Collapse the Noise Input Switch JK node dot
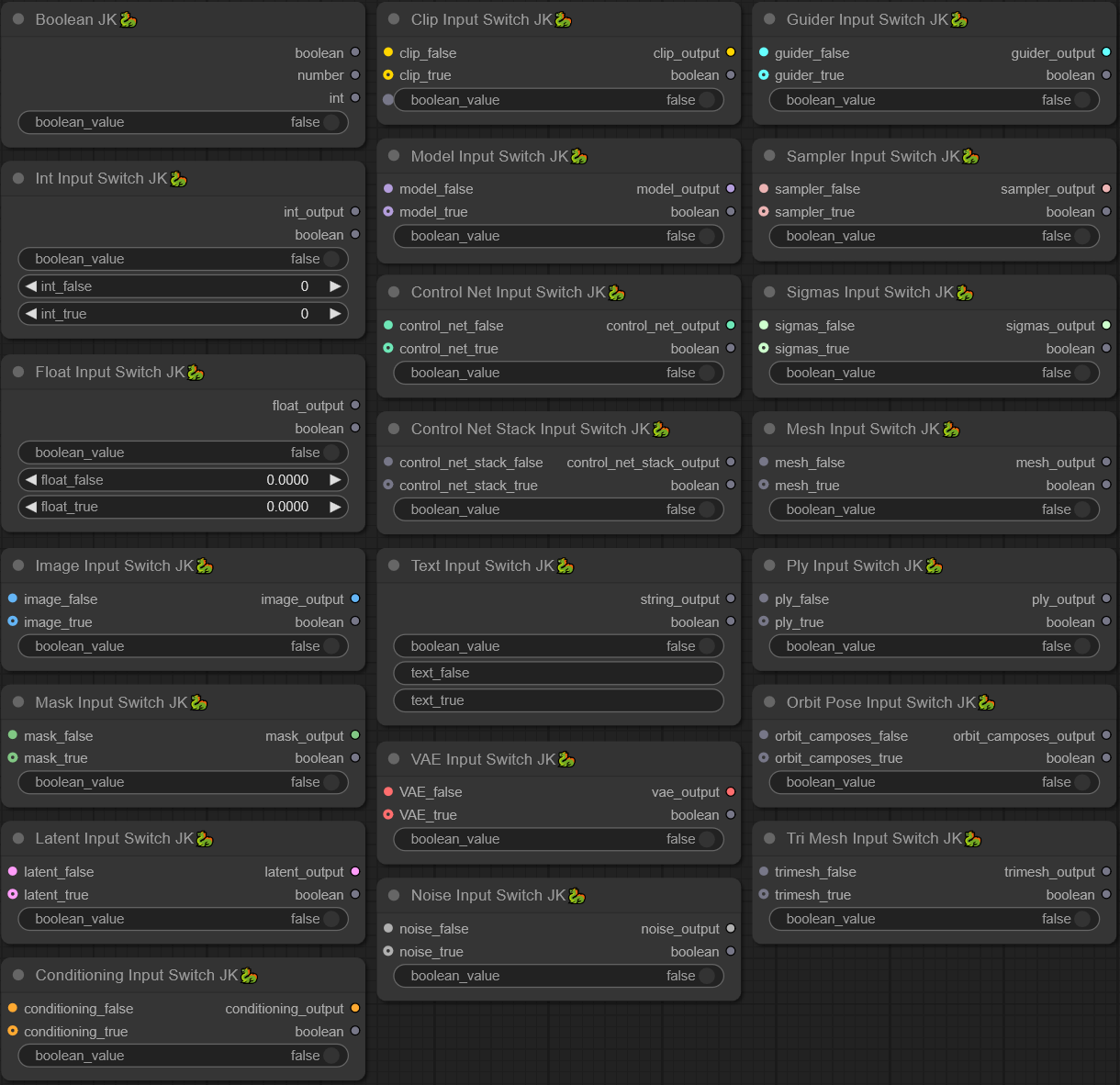Viewport: 1120px width, 1085px height. coord(394,895)
